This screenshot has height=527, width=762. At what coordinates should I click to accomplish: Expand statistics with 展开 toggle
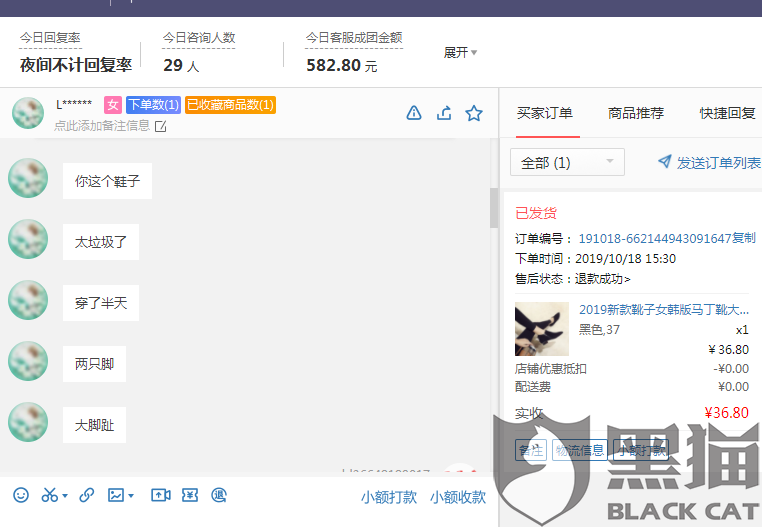point(460,52)
